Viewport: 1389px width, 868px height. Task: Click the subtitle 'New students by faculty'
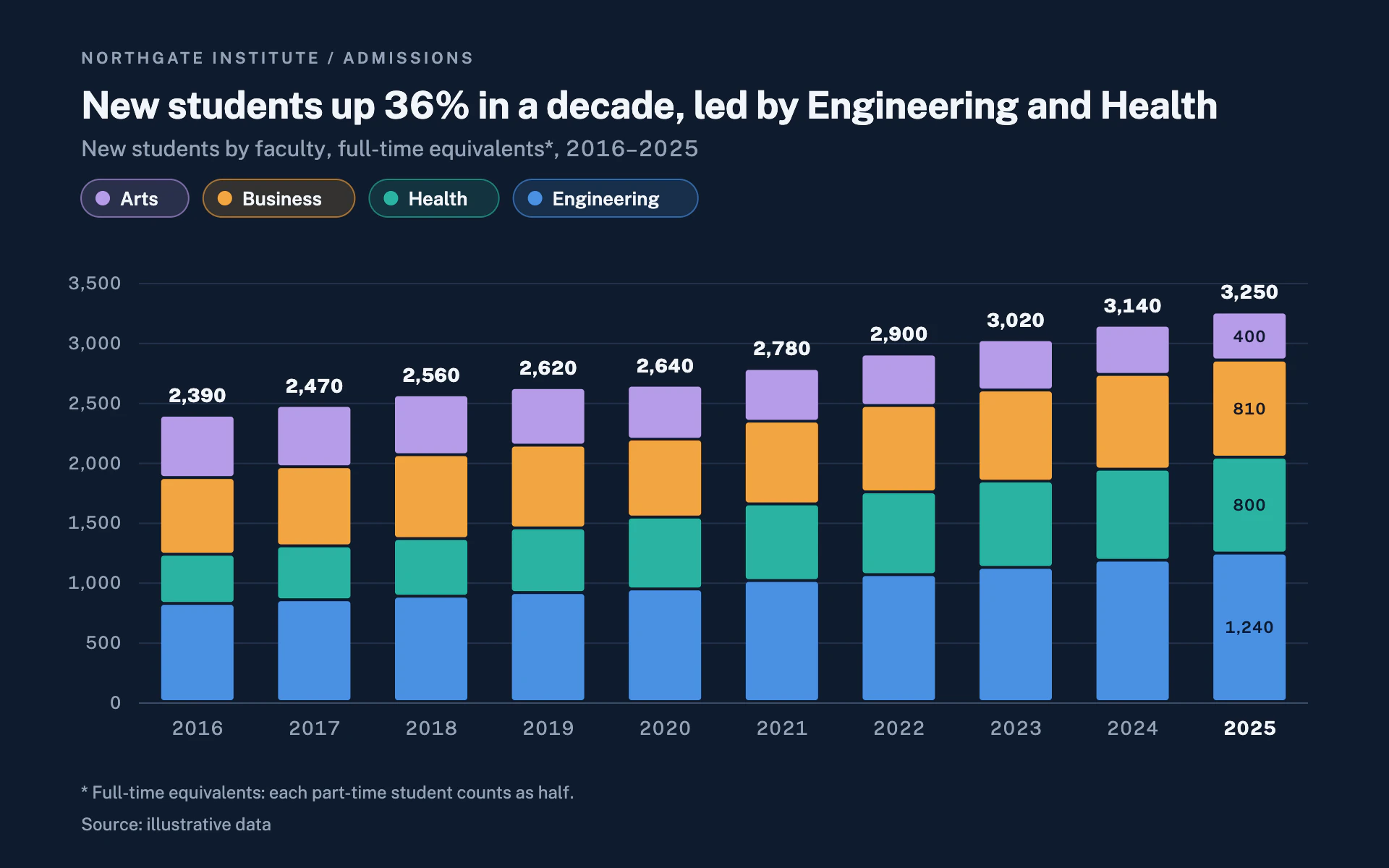point(389,148)
